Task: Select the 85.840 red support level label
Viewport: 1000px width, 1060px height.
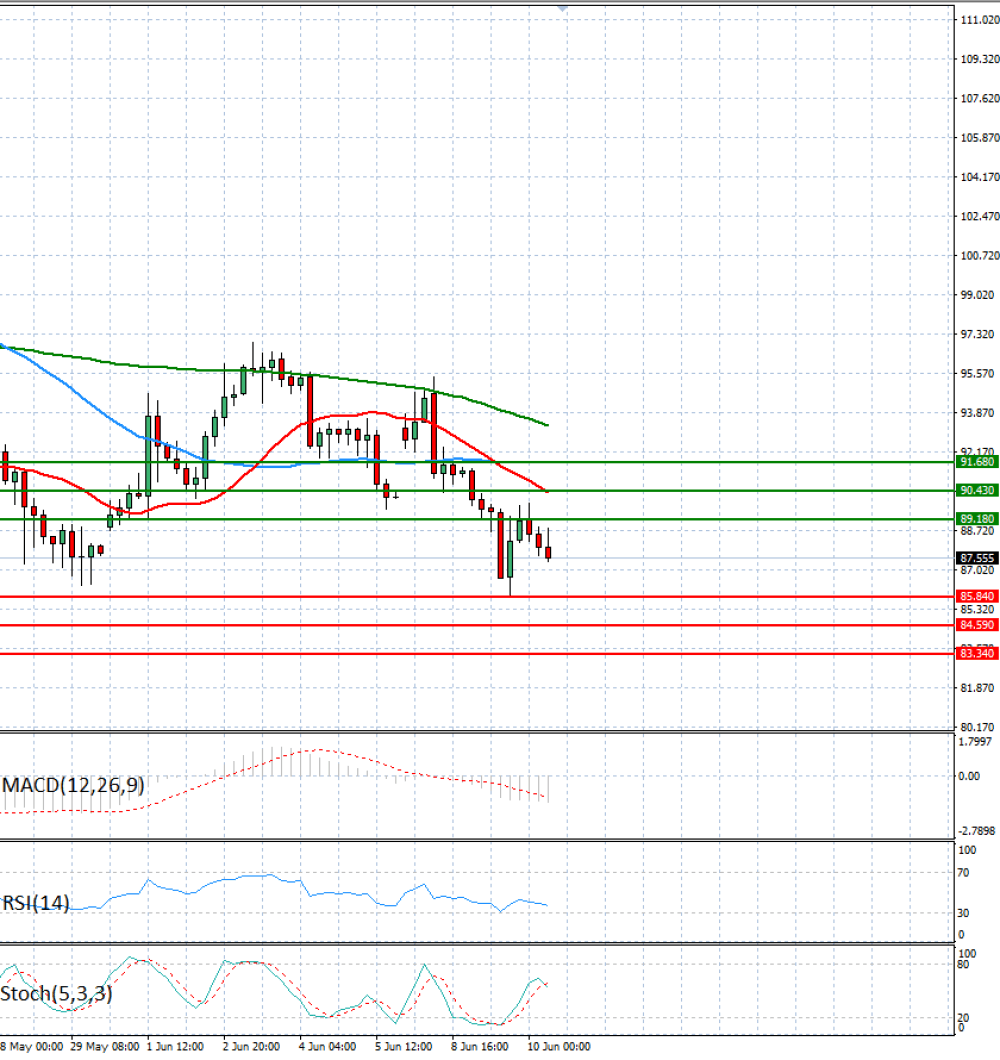Action: click(x=977, y=596)
